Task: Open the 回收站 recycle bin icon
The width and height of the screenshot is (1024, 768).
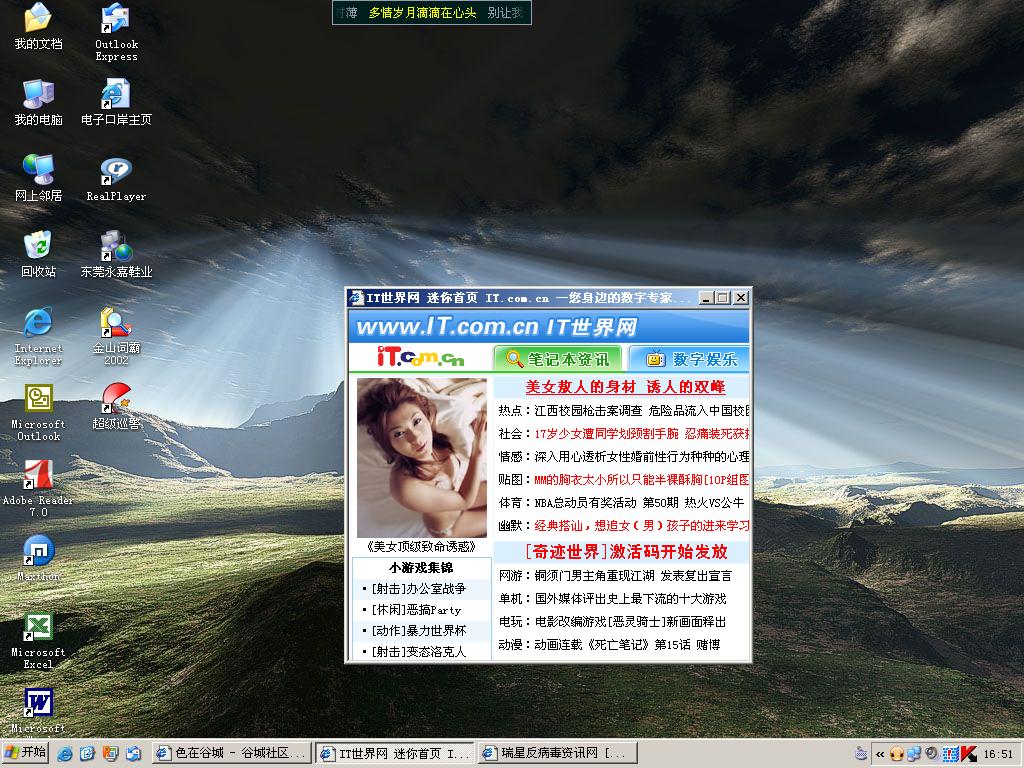Action: 39,255
